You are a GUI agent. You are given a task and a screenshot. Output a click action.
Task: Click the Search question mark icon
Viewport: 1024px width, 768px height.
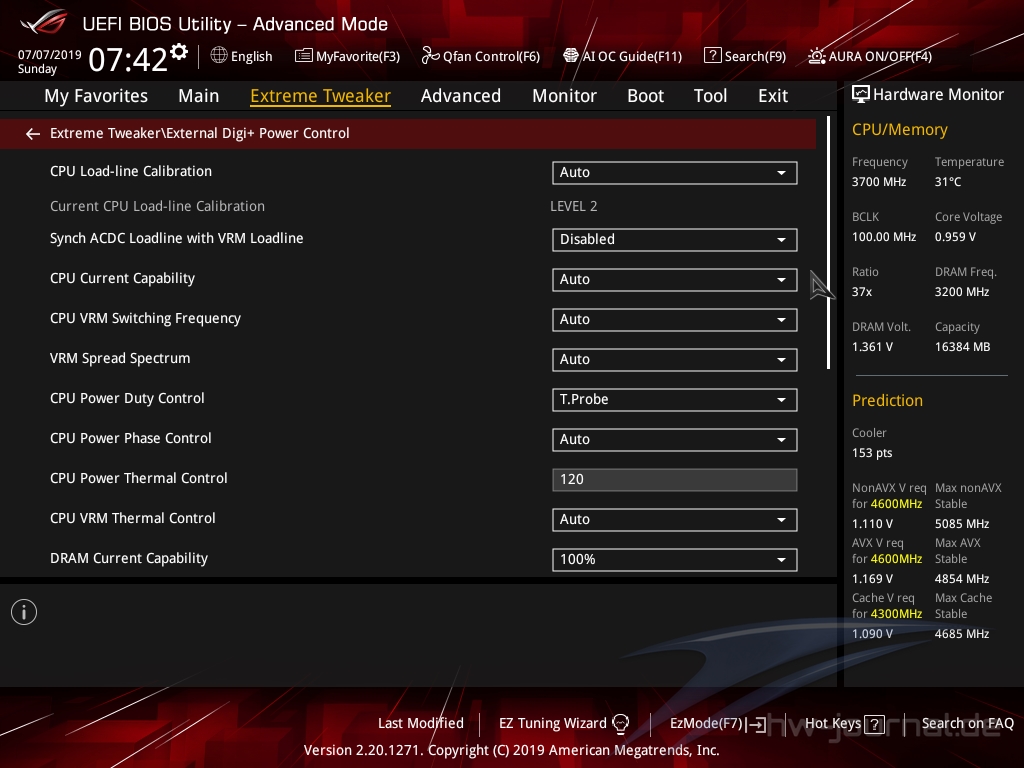pos(712,56)
